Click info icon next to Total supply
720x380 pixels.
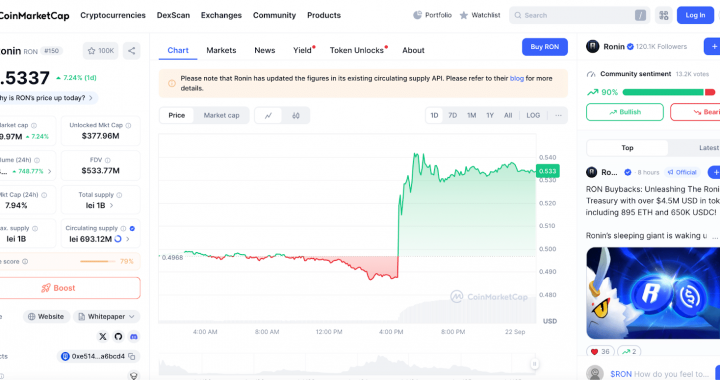[x=119, y=195]
